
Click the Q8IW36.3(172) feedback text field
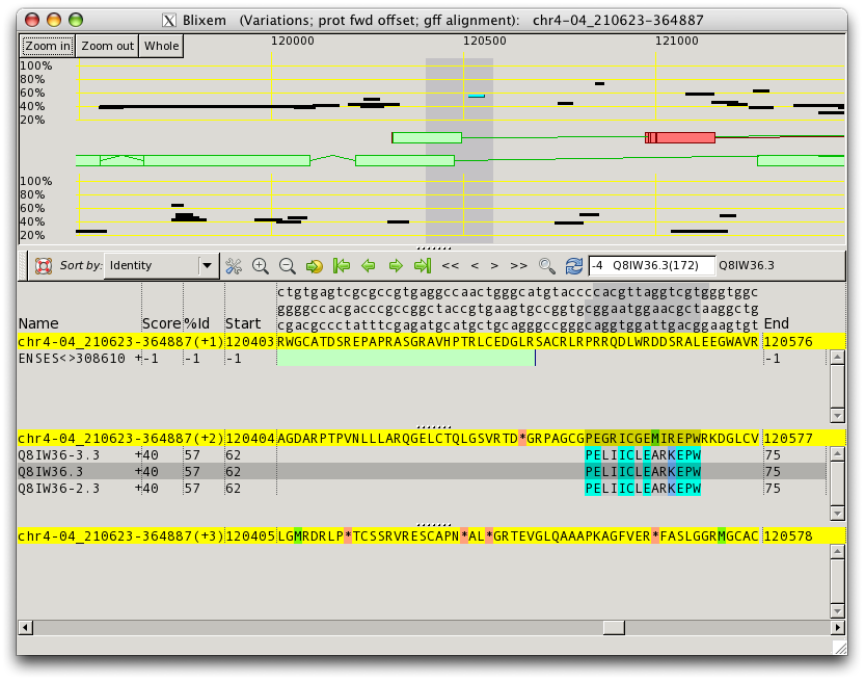(x=652, y=266)
